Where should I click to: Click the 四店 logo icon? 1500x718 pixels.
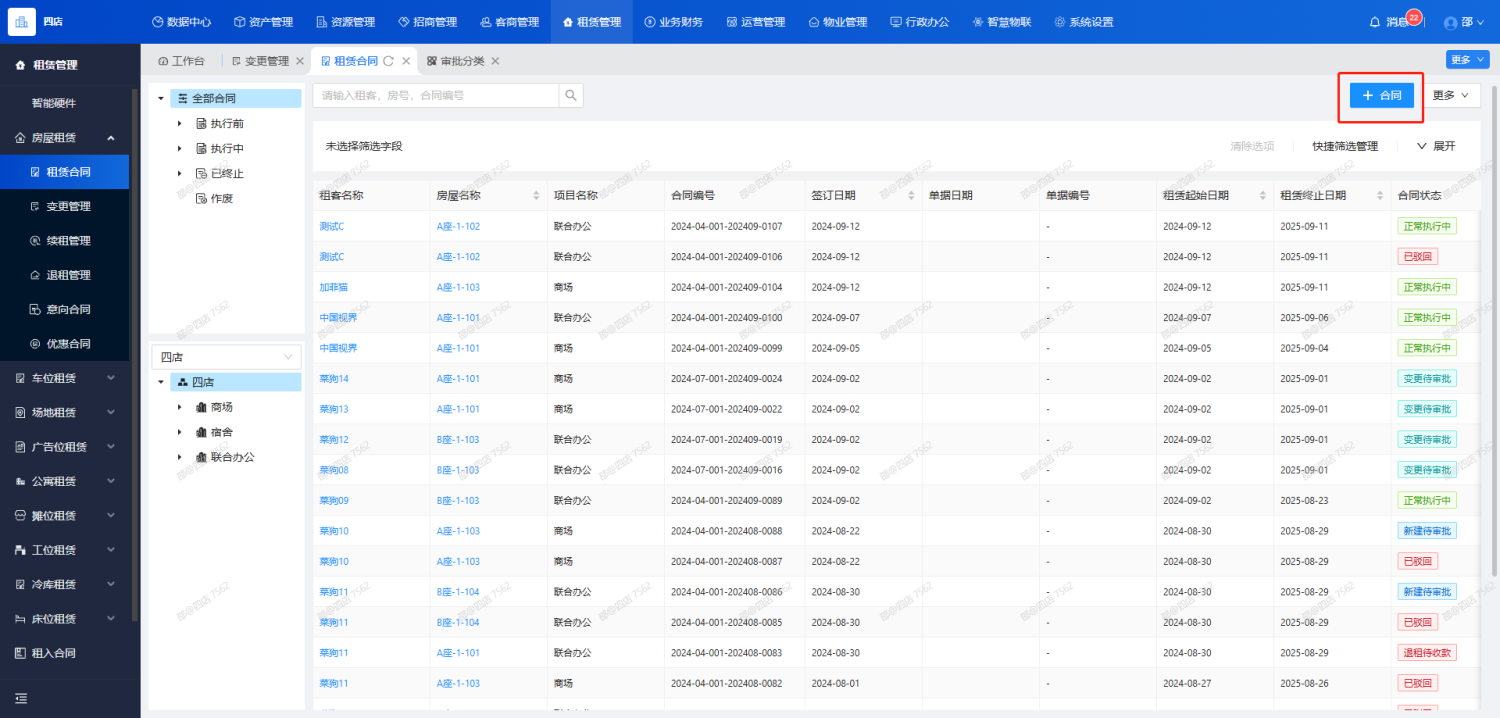tap(21, 22)
